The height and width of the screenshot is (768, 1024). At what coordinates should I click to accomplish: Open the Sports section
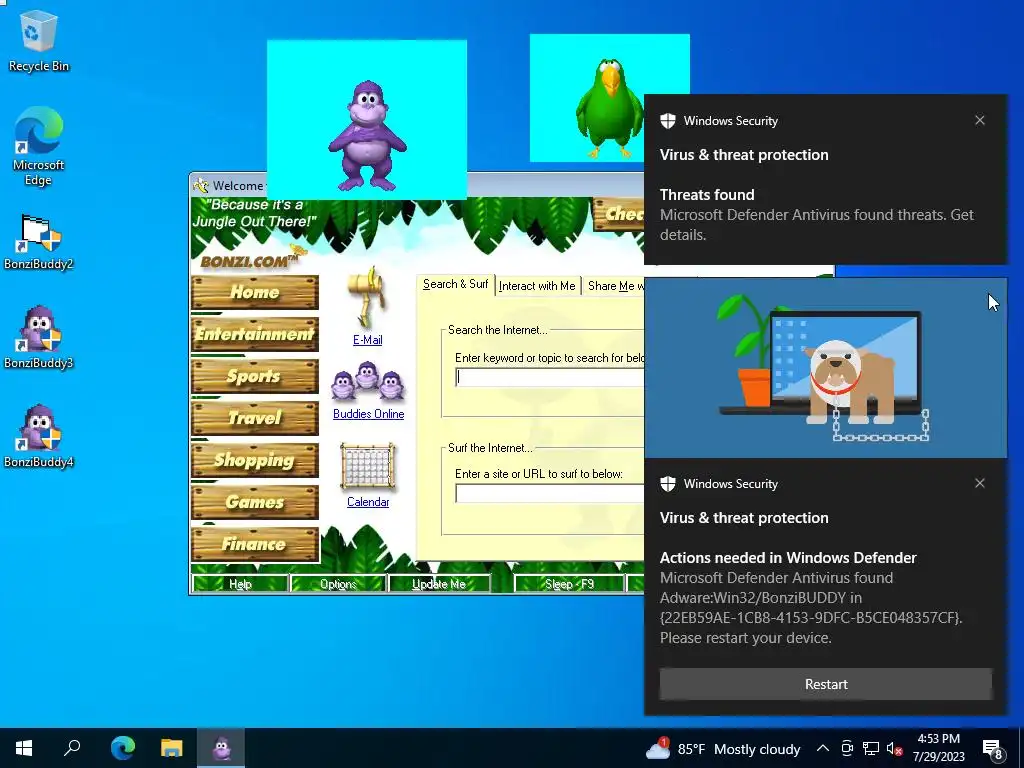point(255,376)
